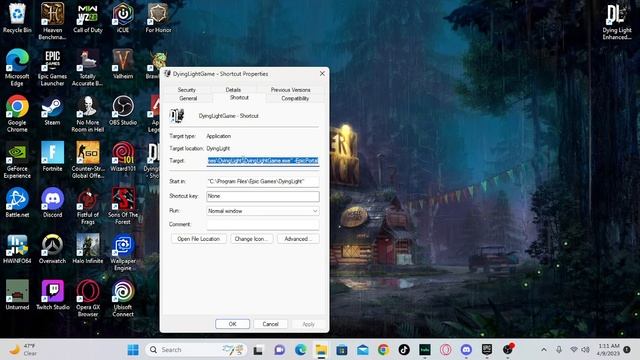Viewport: 640px width, 360px height.
Task: Show hidden system tray icons
Action: [544, 350]
